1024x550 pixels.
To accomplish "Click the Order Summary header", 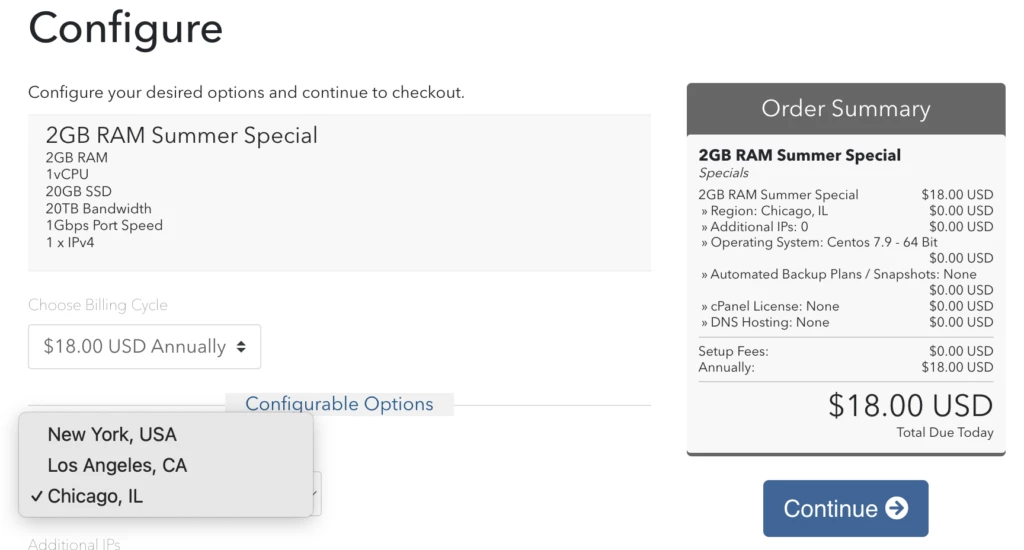I will pos(845,109).
